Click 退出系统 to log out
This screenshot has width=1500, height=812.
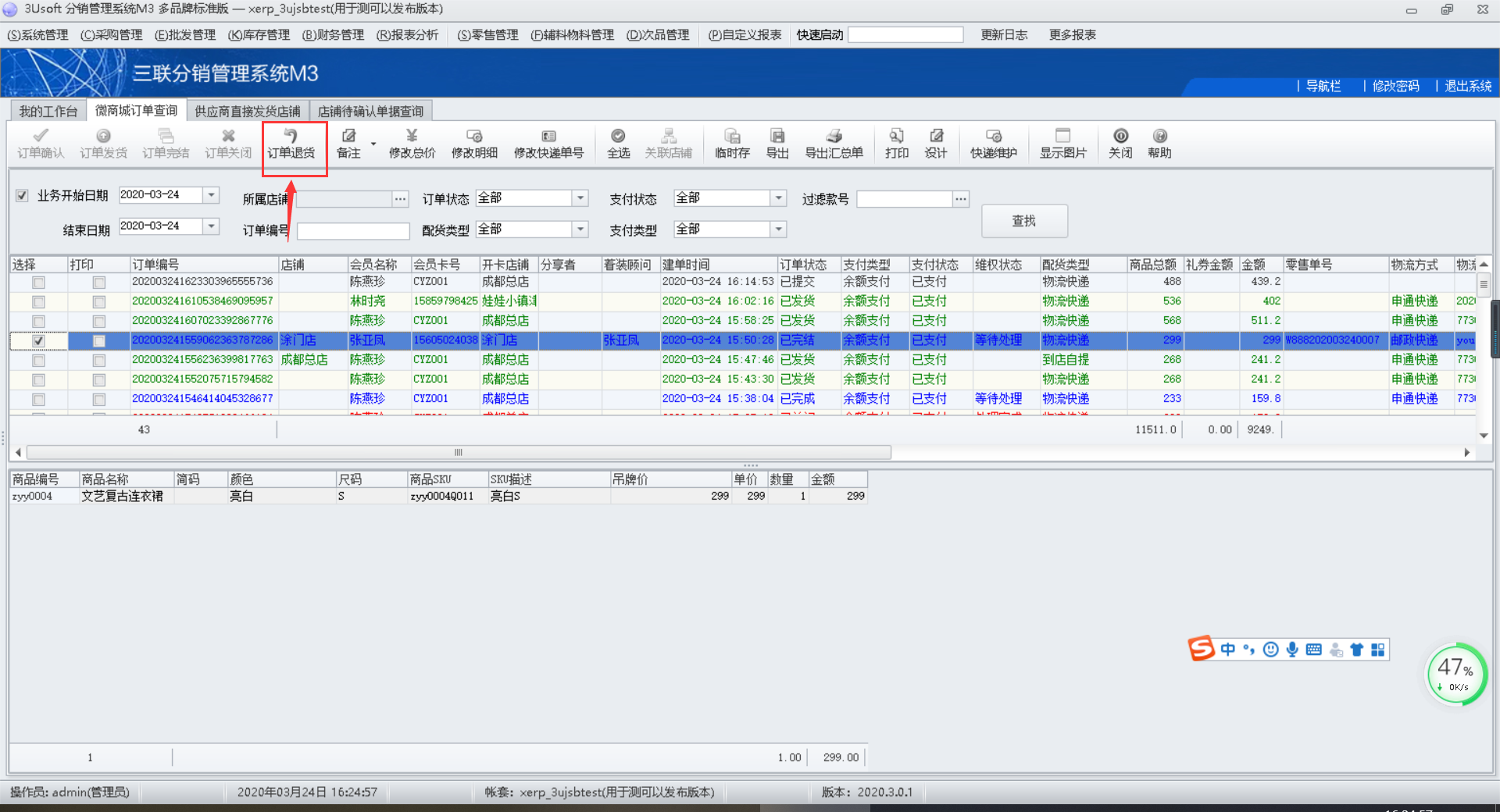pyautogui.click(x=1468, y=86)
